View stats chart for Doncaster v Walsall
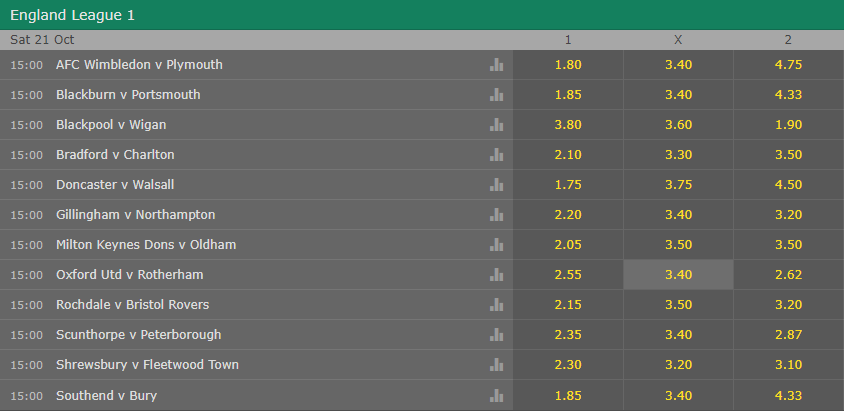 pyautogui.click(x=496, y=185)
